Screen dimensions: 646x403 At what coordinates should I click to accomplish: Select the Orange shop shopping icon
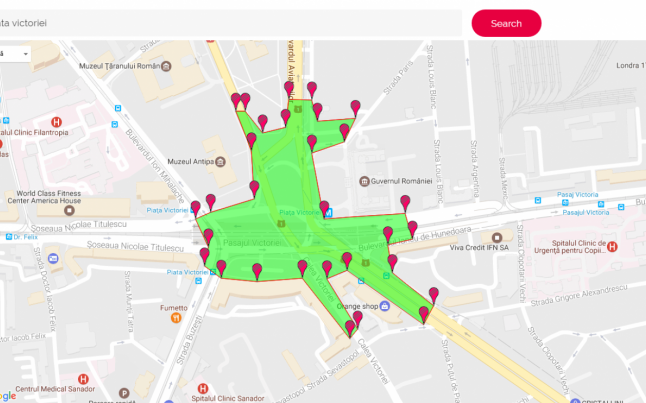(x=385, y=306)
